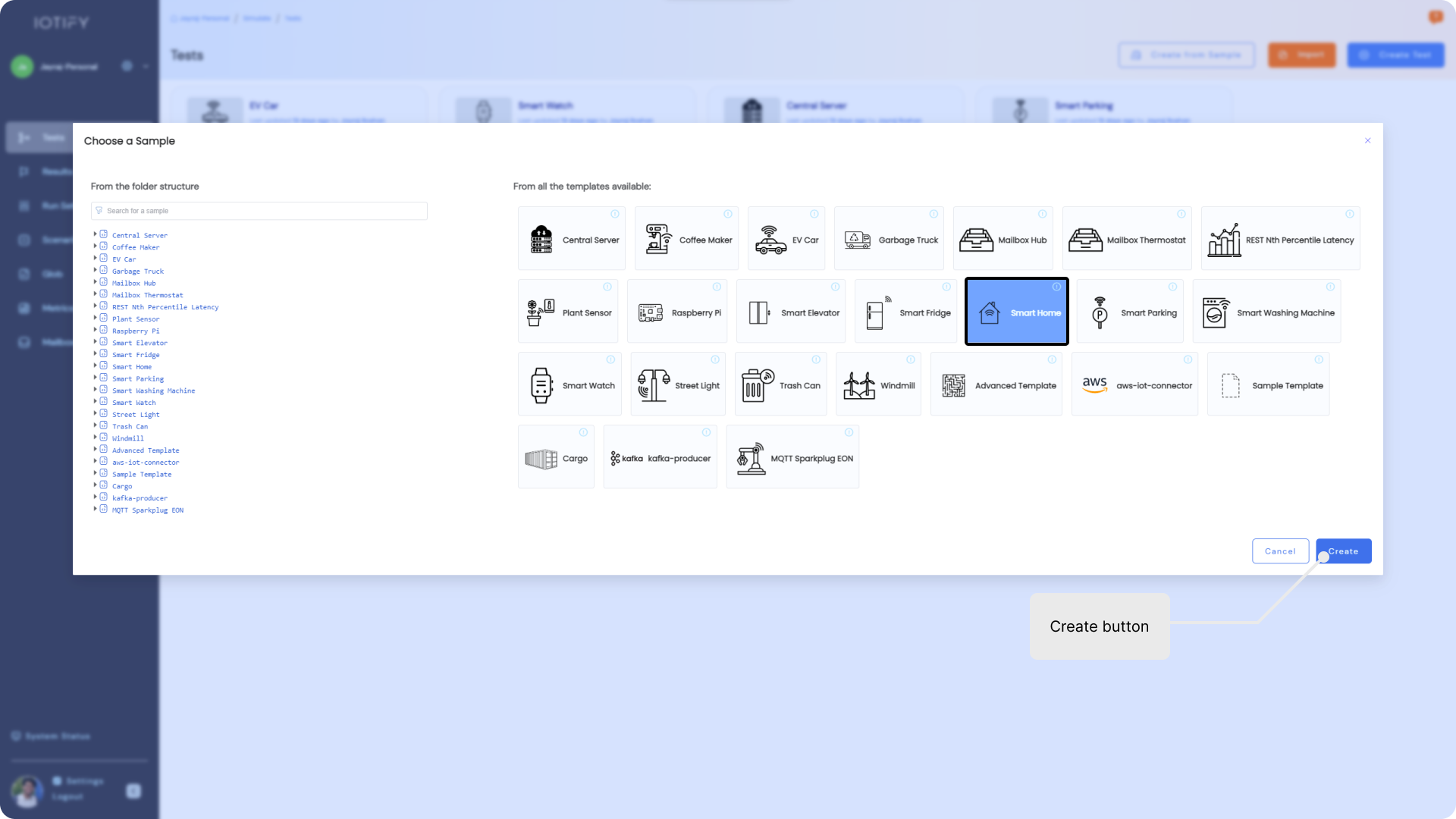Viewport: 1456px width, 819px height.
Task: Pick the MQTT Sparkplug EON template
Action: coord(792,457)
